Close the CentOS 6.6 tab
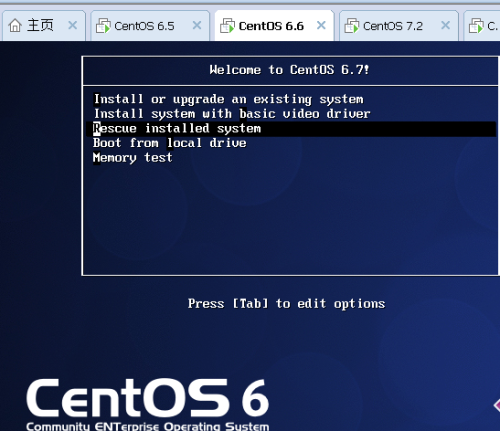Viewport: 500px width, 431px height. tap(321, 25)
